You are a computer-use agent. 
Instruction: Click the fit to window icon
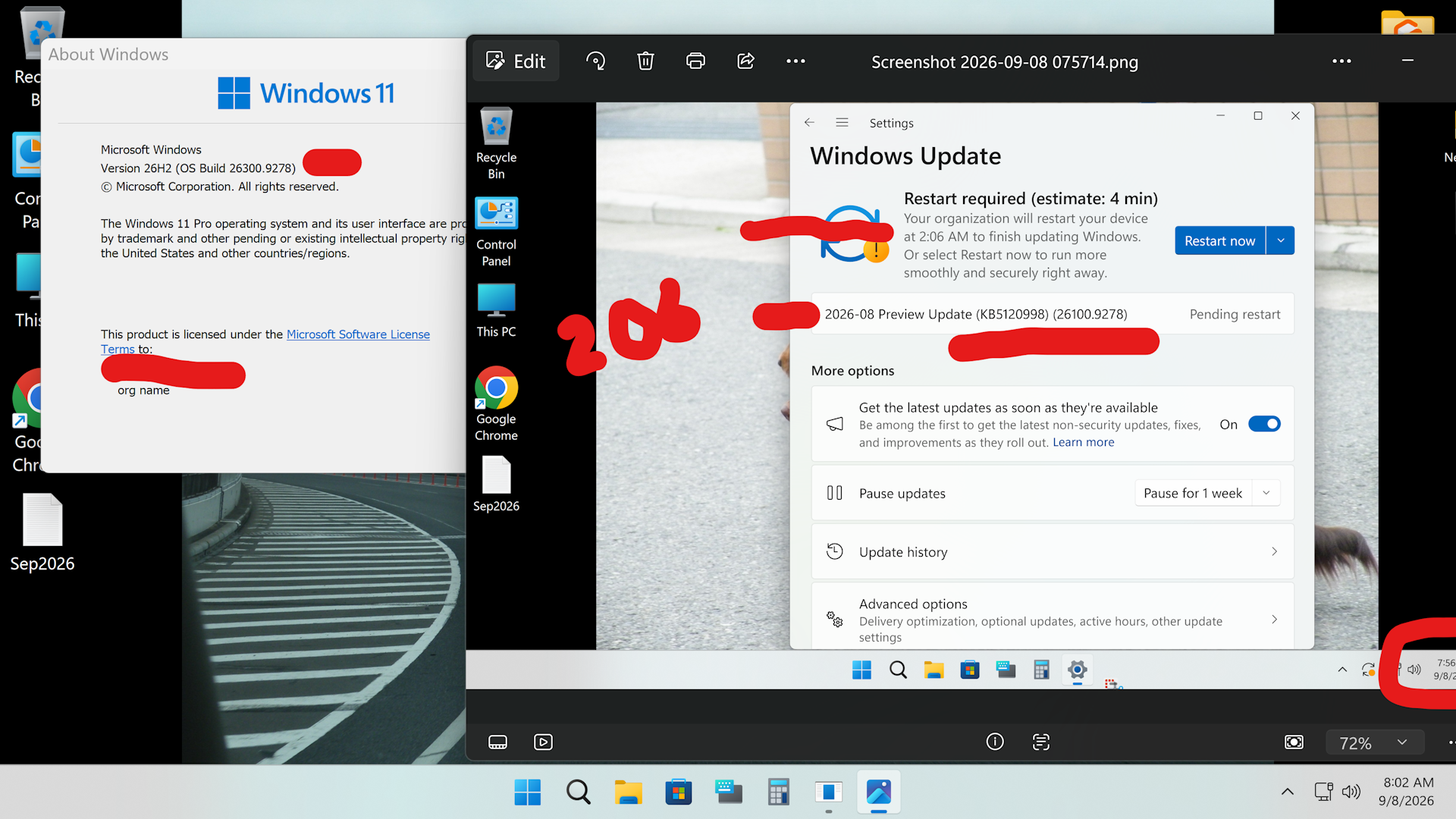pyautogui.click(x=1294, y=742)
